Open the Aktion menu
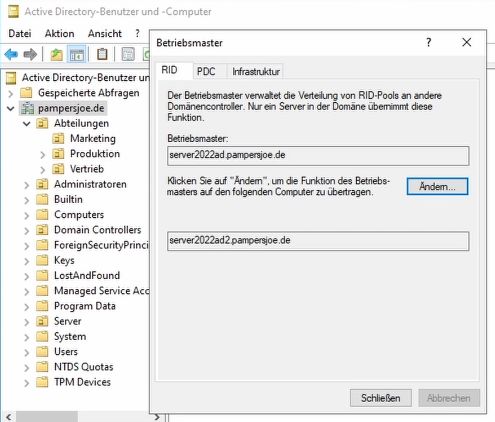Image resolution: width=495 pixels, height=422 pixels. 60,33
